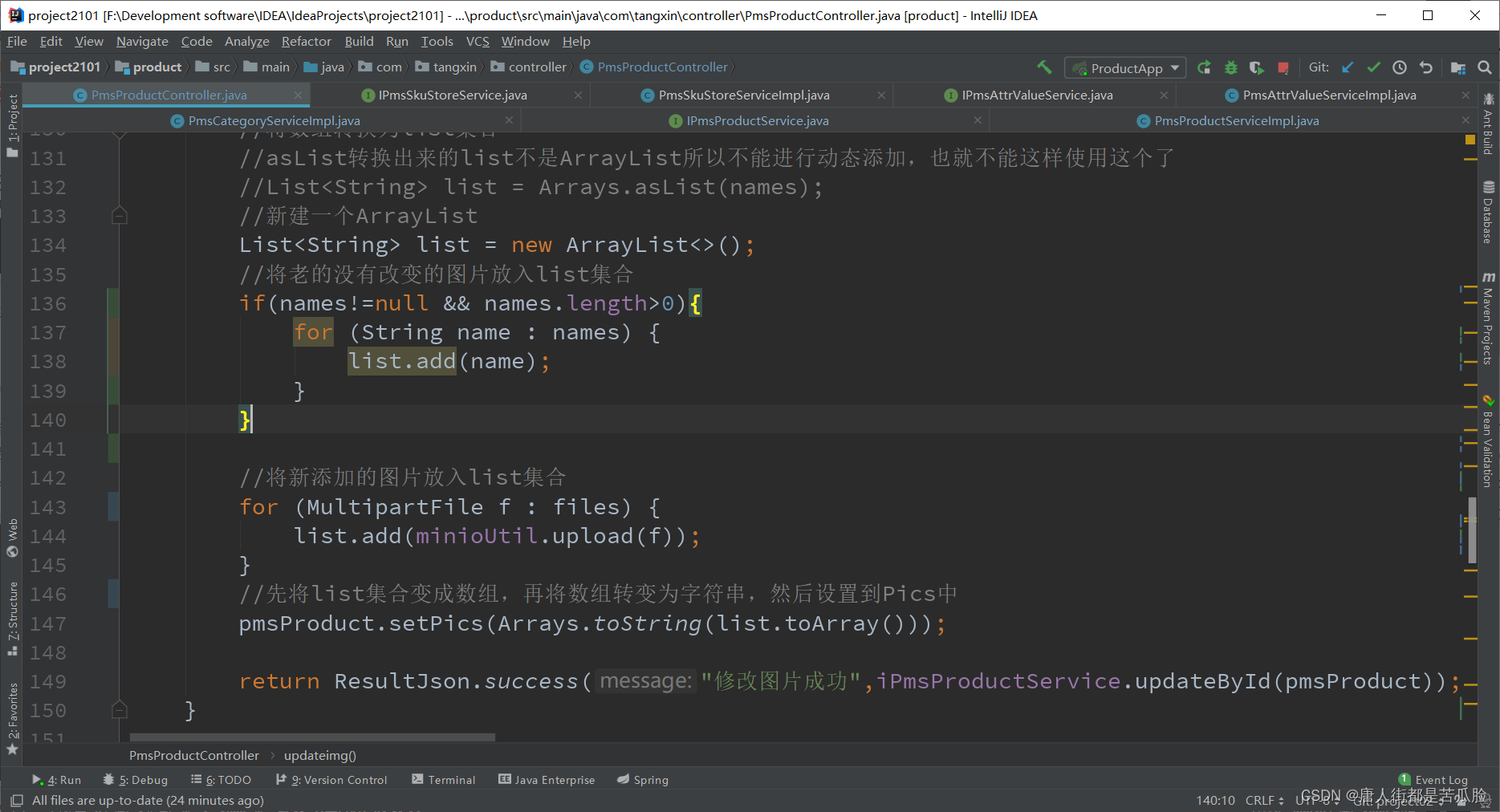Image resolution: width=1500 pixels, height=812 pixels.
Task: Switch to IPmsAttrValueService.java tab
Action: [x=1037, y=95]
